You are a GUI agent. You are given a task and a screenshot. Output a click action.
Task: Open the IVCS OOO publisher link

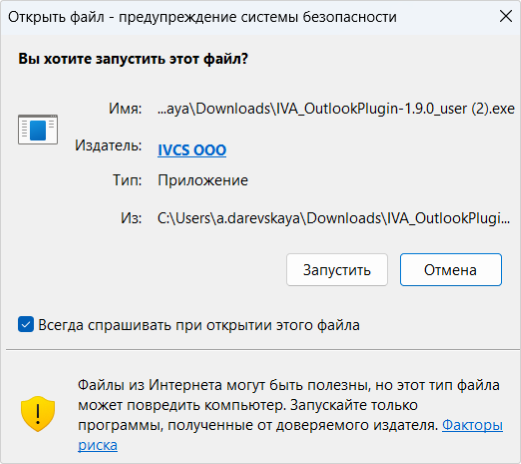tap(192, 150)
